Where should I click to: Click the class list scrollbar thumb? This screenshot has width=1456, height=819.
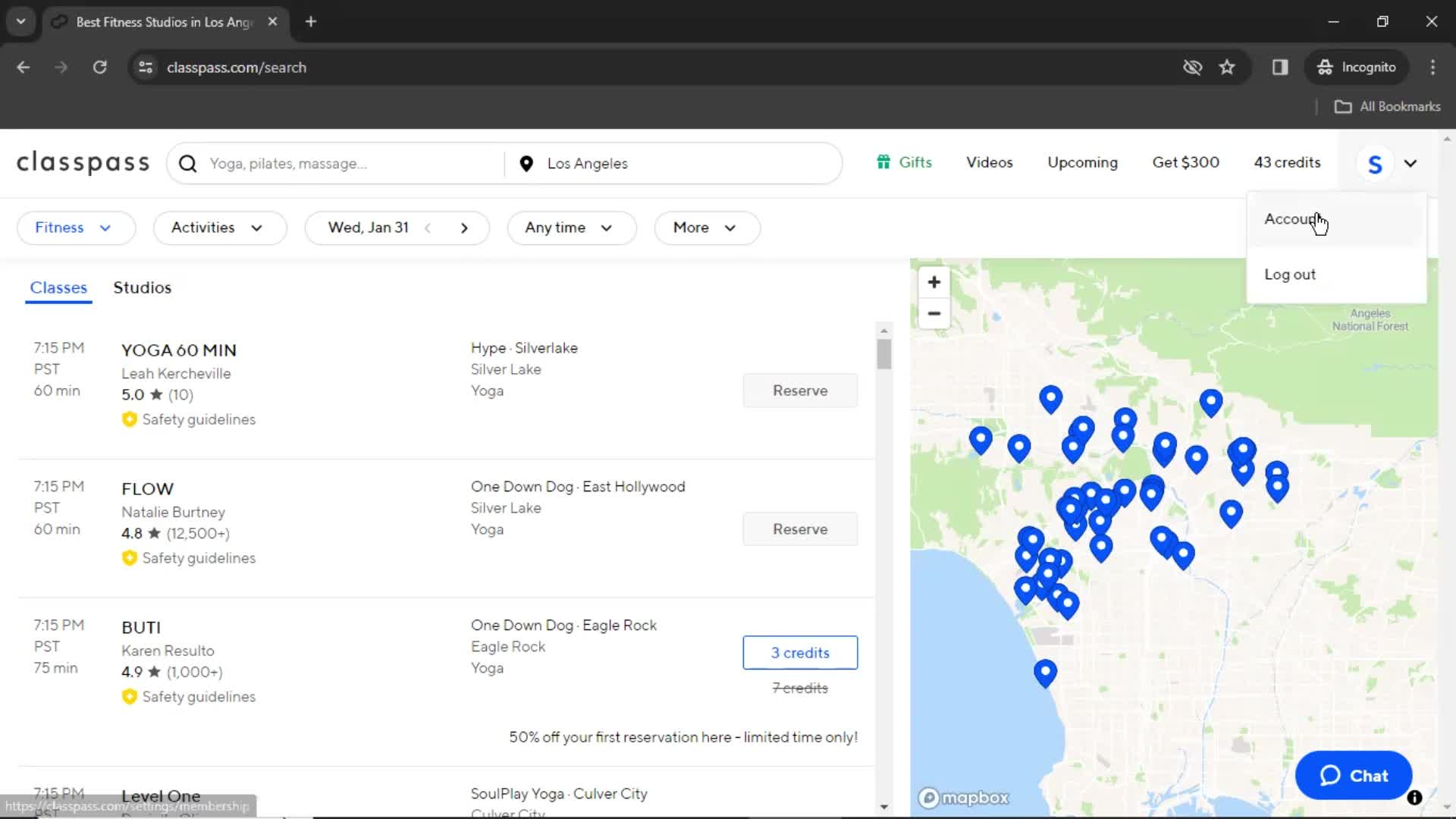coord(883,354)
